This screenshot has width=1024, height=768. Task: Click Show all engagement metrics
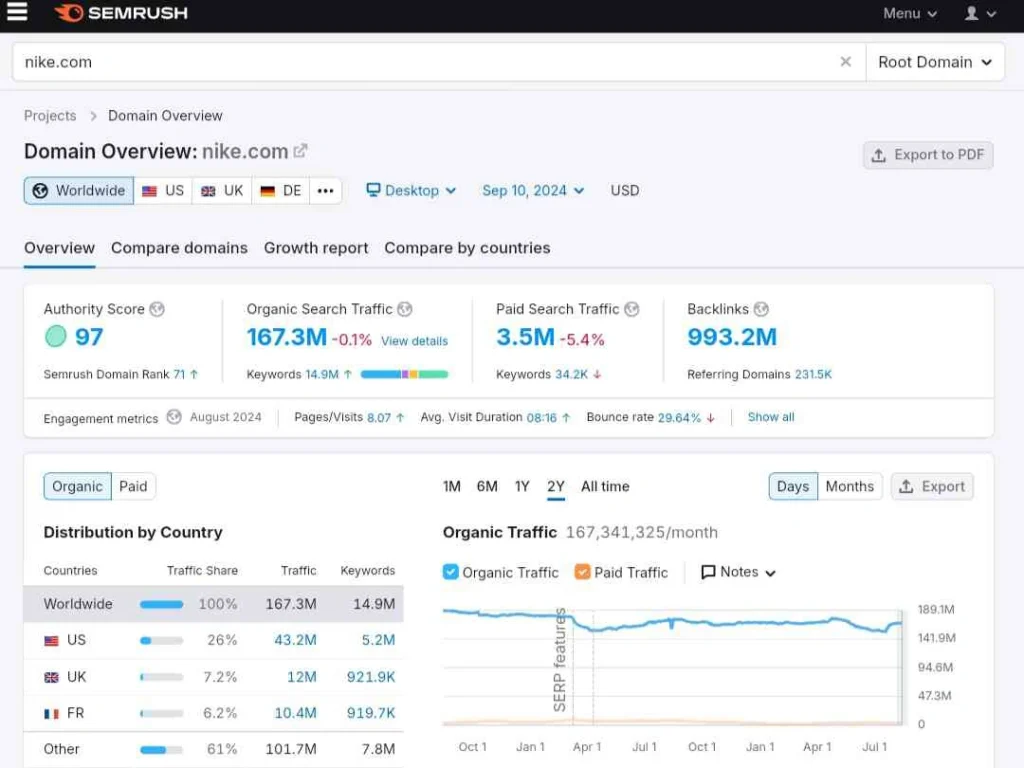click(771, 417)
